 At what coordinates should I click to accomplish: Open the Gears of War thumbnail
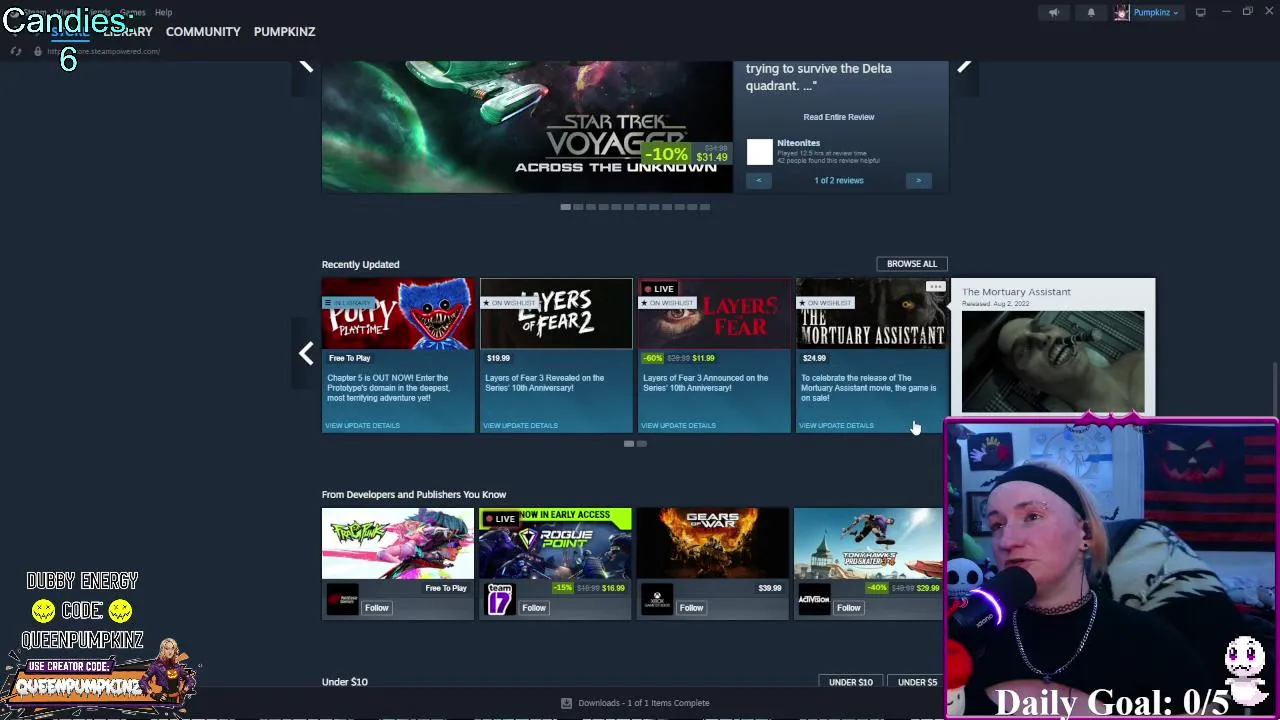tap(714, 543)
